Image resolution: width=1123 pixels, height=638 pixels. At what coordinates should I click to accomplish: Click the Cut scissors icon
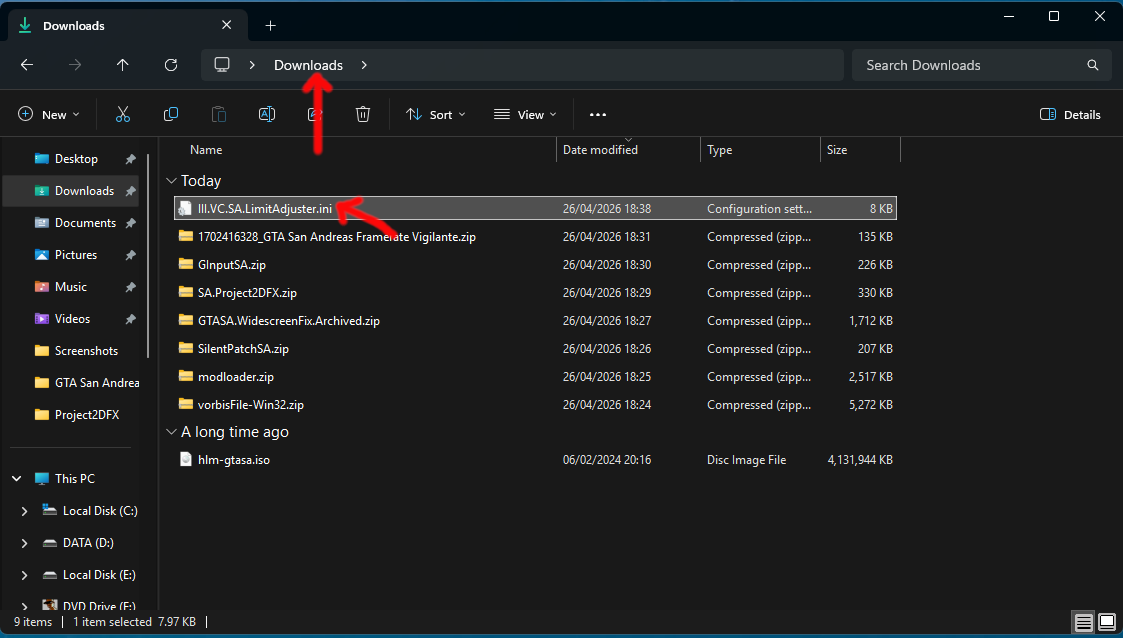tap(122, 115)
